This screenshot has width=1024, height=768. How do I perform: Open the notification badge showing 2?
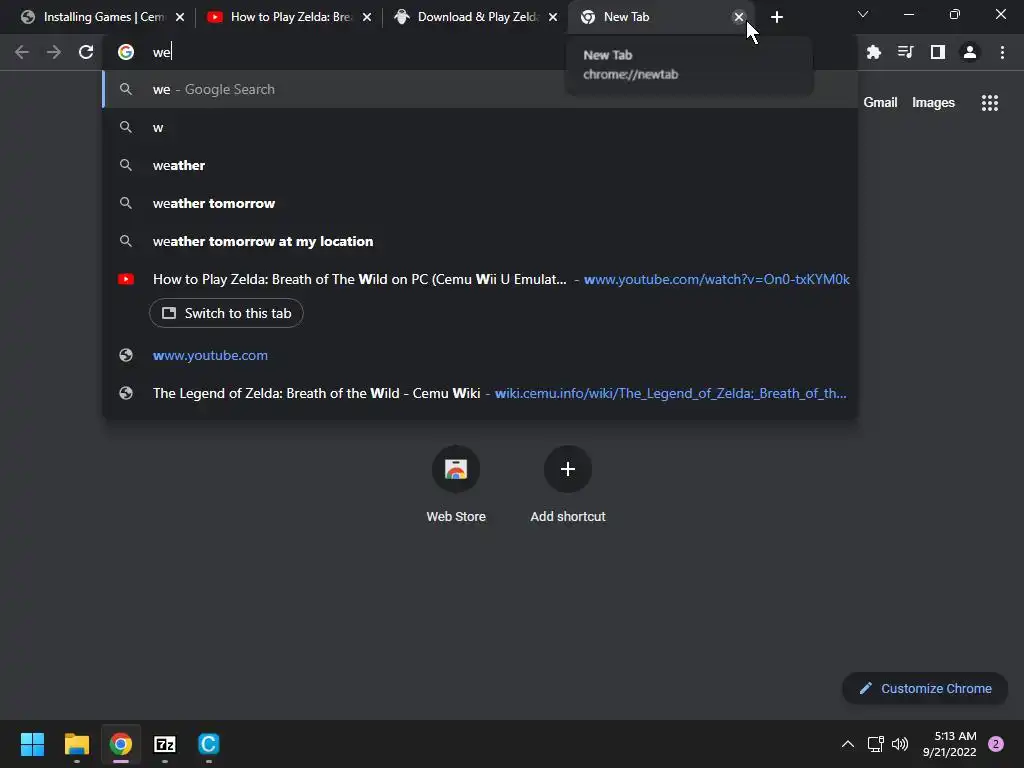tap(996, 744)
